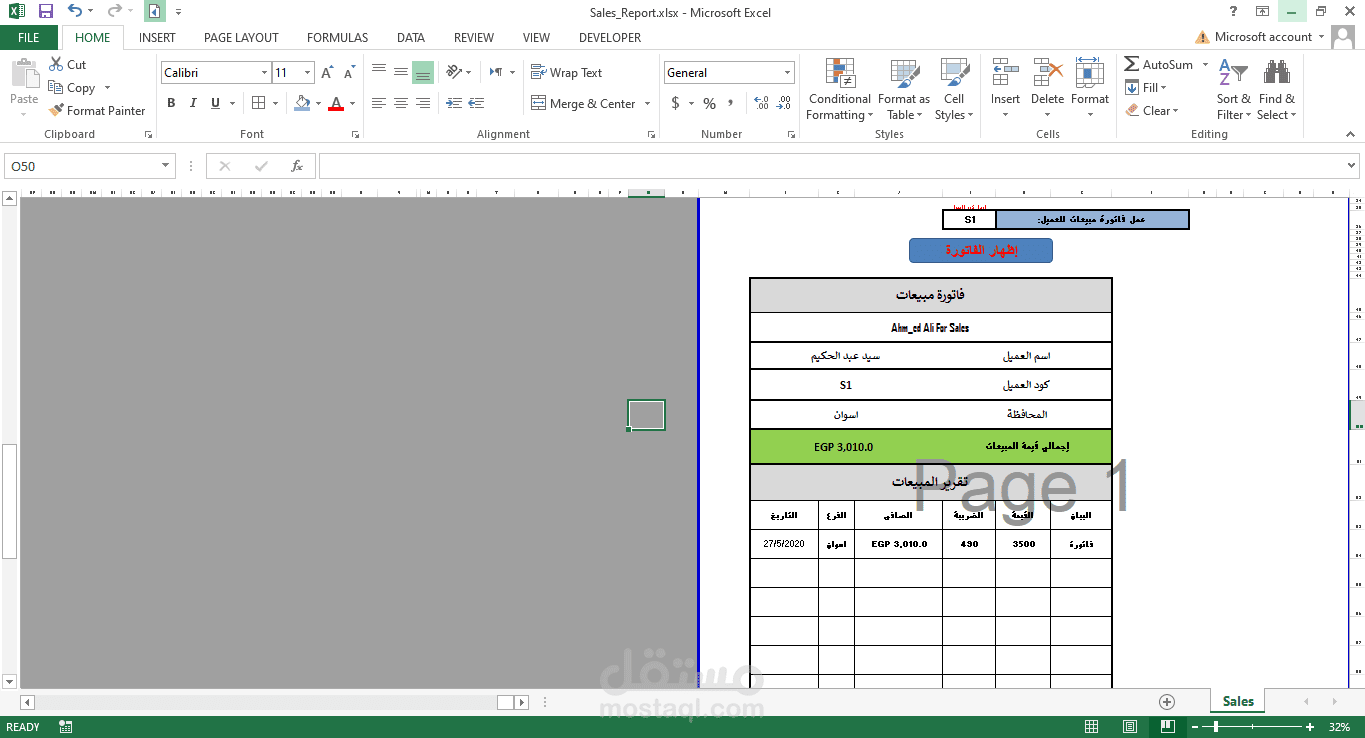Click the Paste clipboard icon
The width and height of the screenshot is (1365, 738).
pyautogui.click(x=23, y=74)
